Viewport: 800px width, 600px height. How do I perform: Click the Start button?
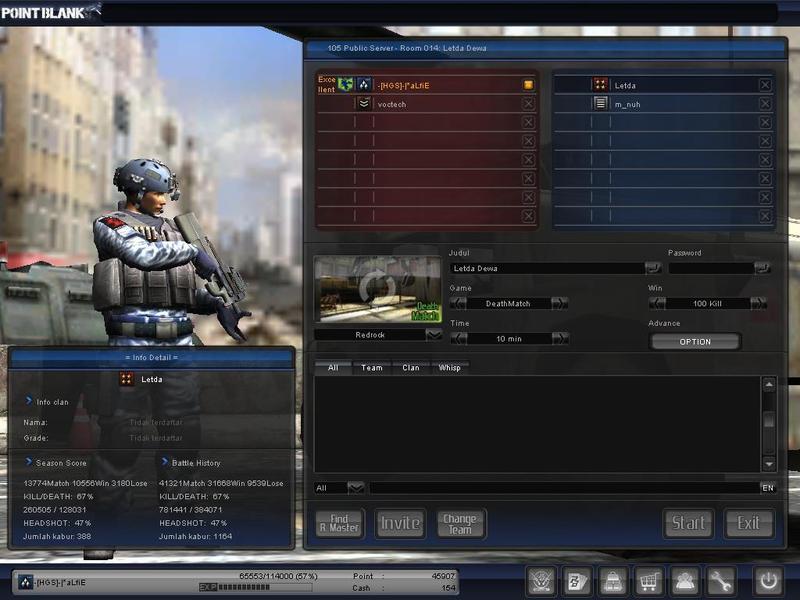(688, 523)
